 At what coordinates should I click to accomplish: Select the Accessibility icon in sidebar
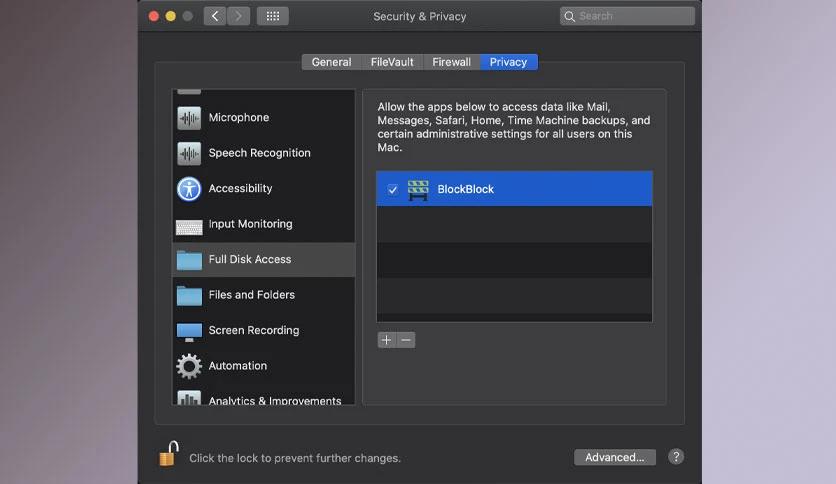click(189, 189)
